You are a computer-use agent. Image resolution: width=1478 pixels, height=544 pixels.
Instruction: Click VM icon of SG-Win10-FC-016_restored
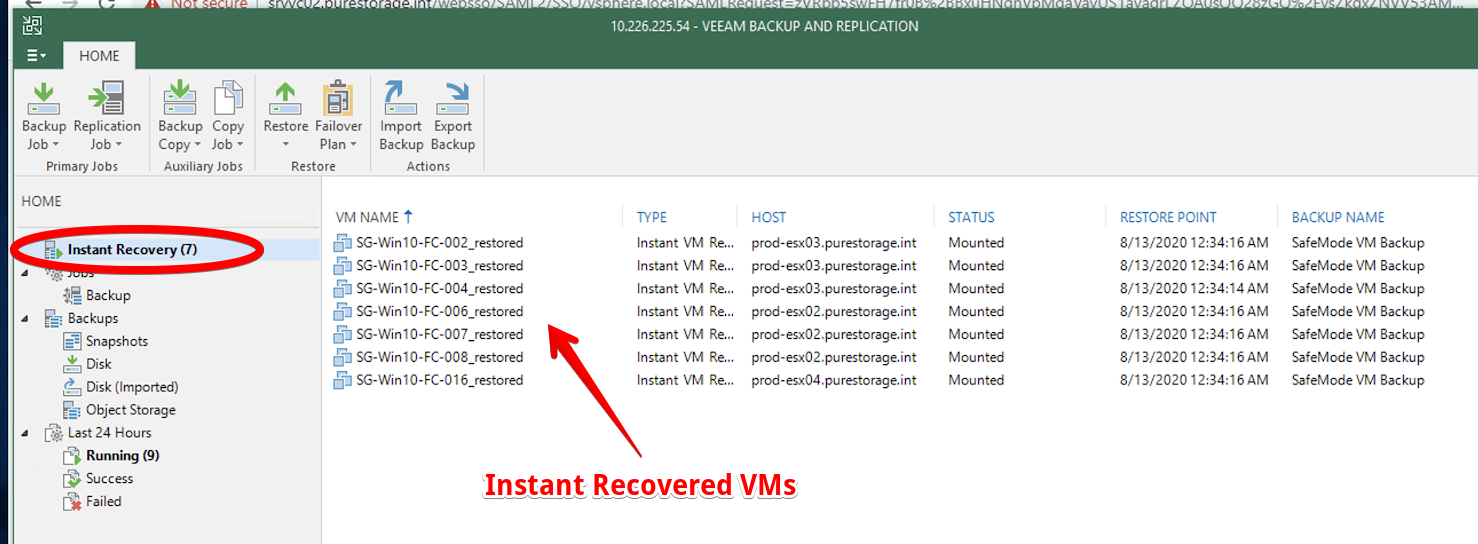(343, 381)
